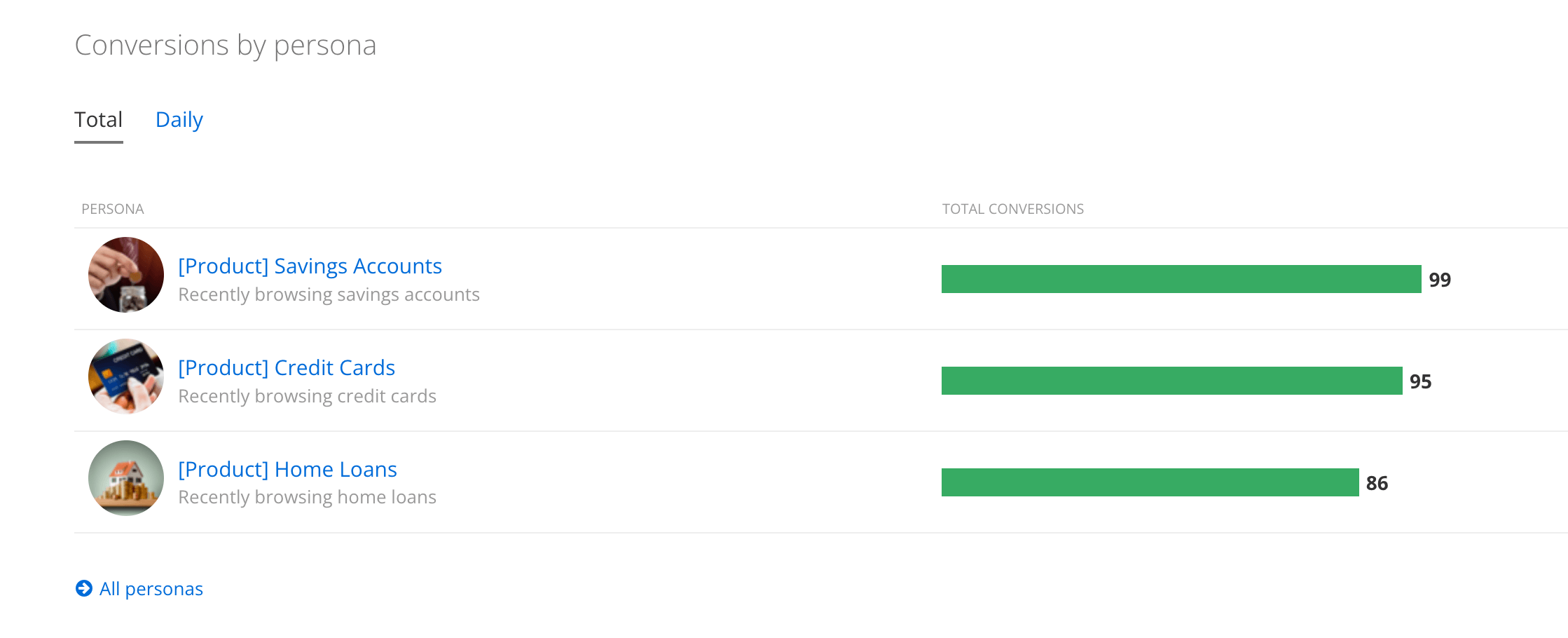Open the [Product] Credit Cards link
Viewport: 1568px width, 638px height.
287,368
